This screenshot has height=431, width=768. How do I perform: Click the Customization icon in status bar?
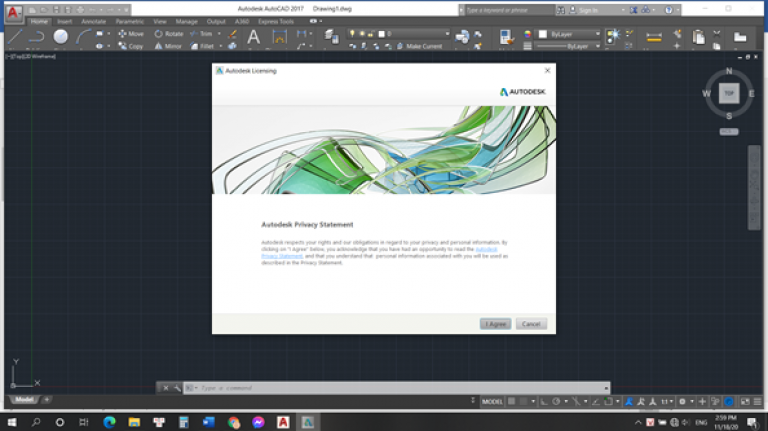757,402
